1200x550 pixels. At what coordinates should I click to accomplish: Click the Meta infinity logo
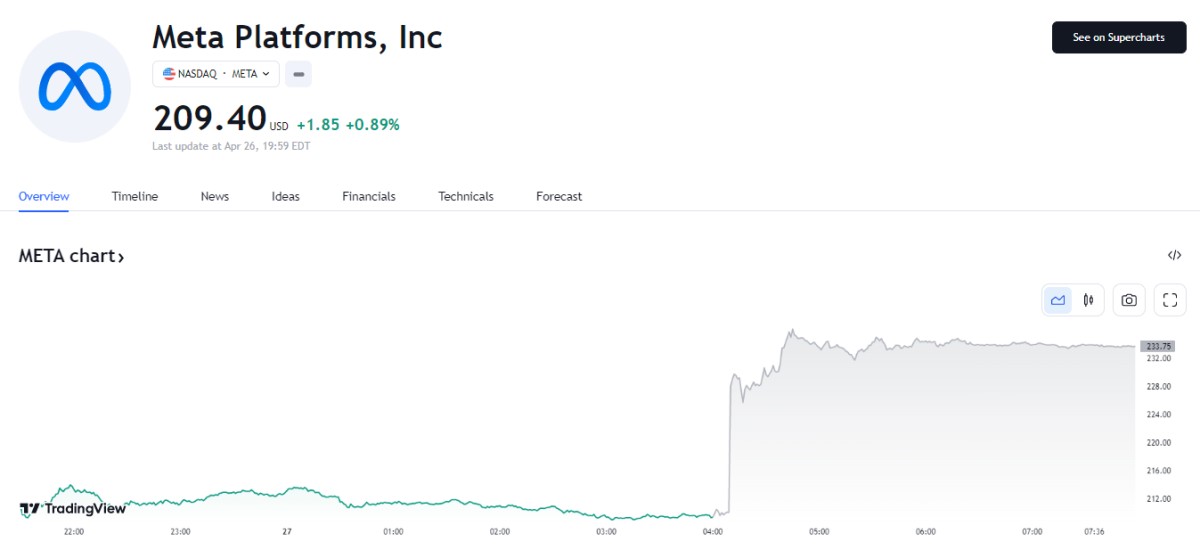tap(75, 86)
